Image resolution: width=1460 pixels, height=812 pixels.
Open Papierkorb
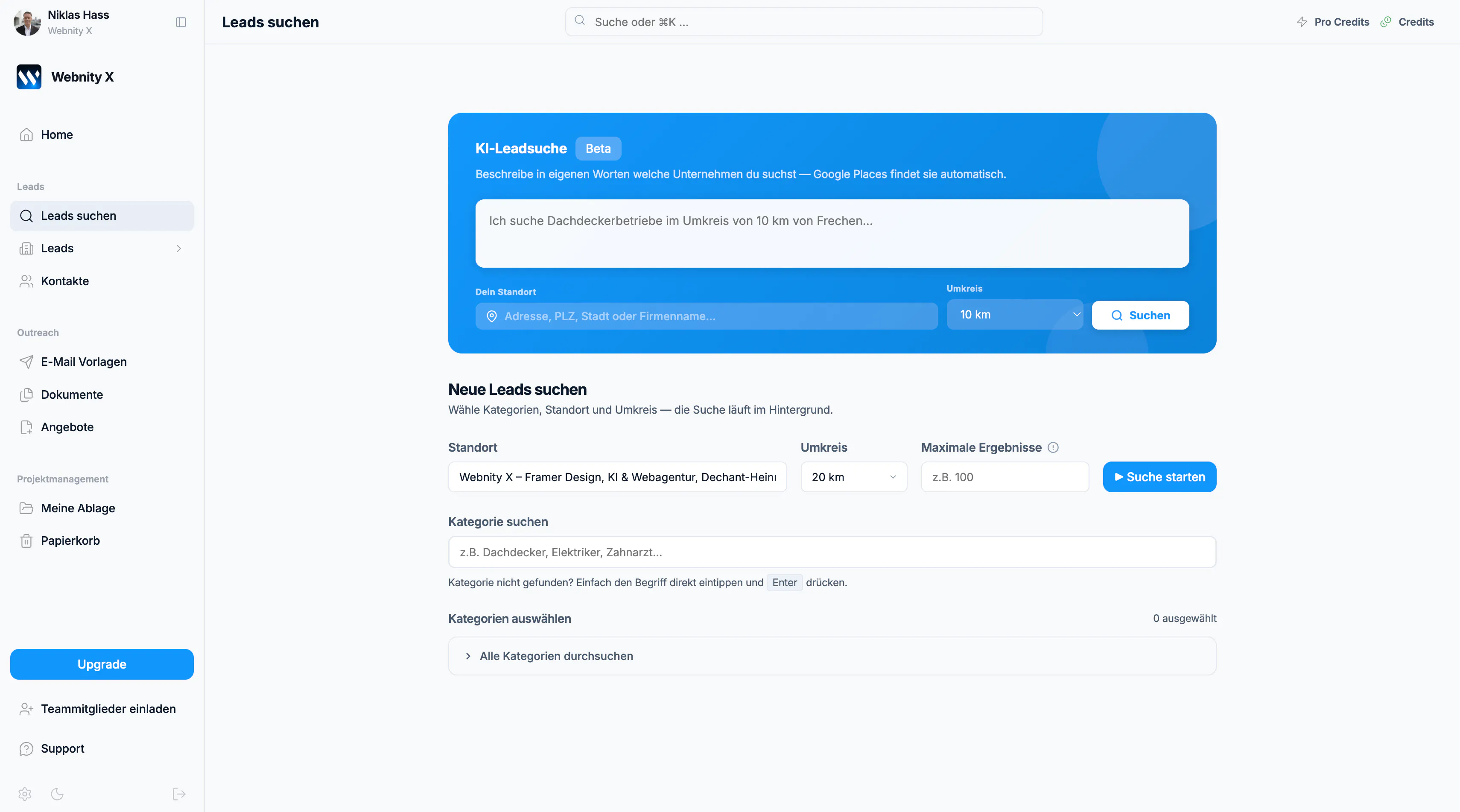point(102,540)
